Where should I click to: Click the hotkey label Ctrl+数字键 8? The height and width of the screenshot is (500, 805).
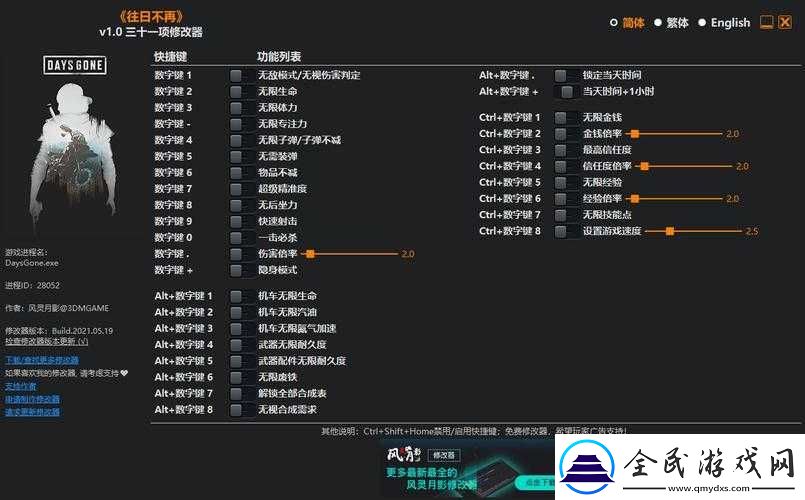click(x=510, y=232)
